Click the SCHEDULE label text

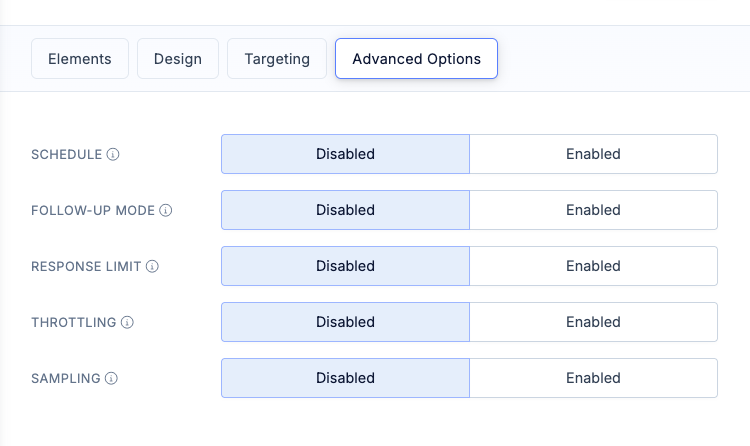[x=67, y=155]
